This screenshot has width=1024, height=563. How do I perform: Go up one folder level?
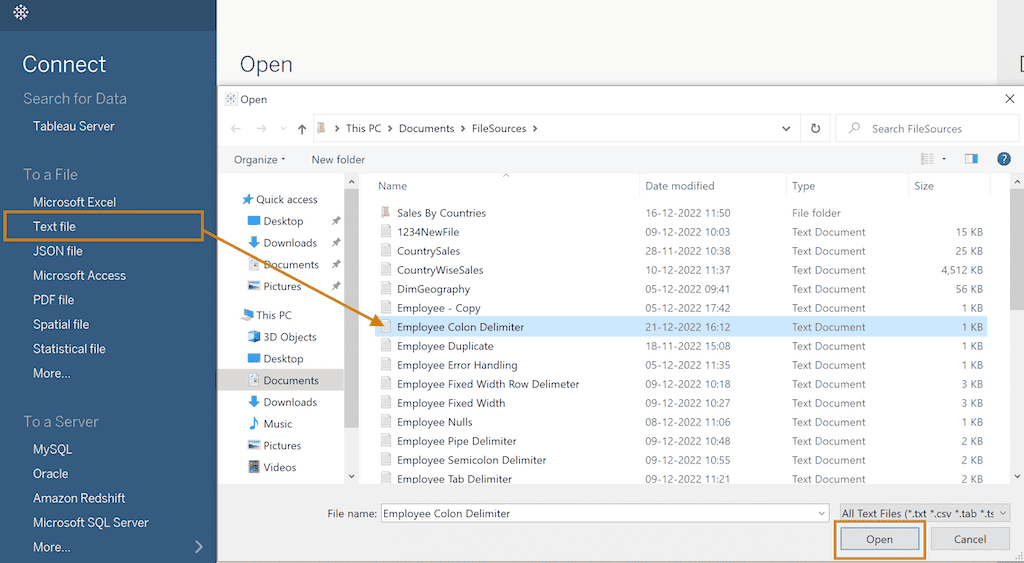[302, 129]
